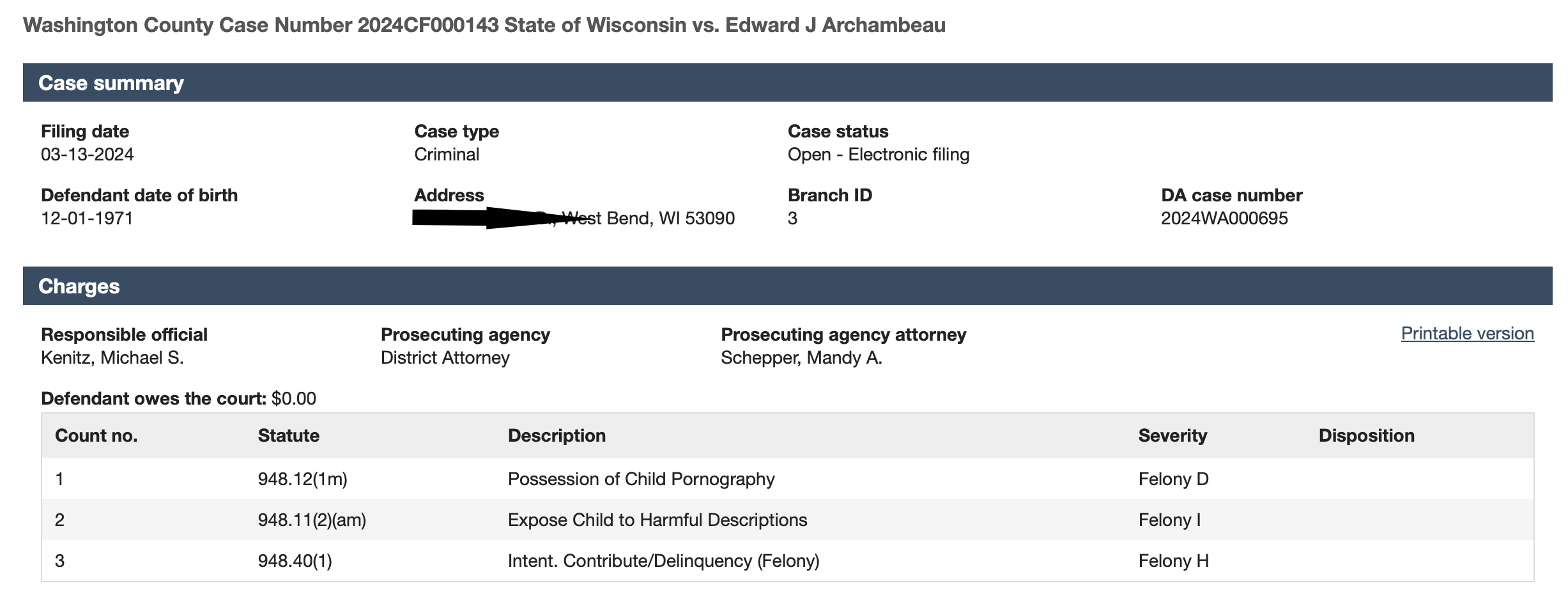Click the Severity column header
The width and height of the screenshot is (1568, 597).
(x=1172, y=436)
